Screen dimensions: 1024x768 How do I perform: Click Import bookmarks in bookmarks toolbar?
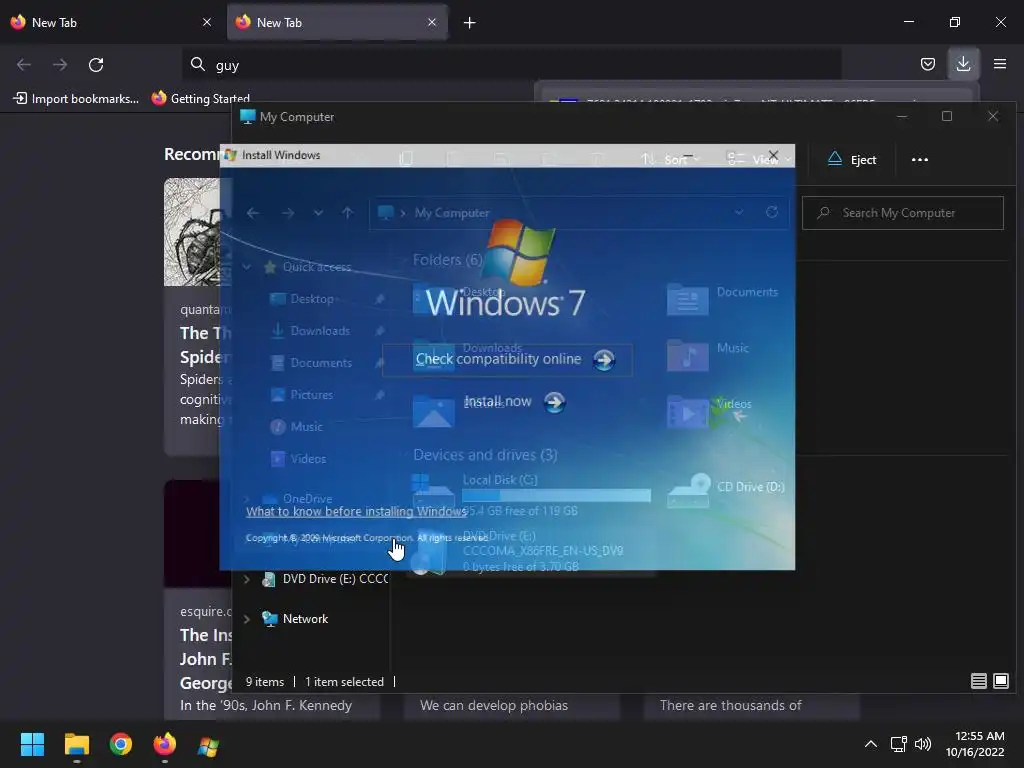[x=76, y=99]
